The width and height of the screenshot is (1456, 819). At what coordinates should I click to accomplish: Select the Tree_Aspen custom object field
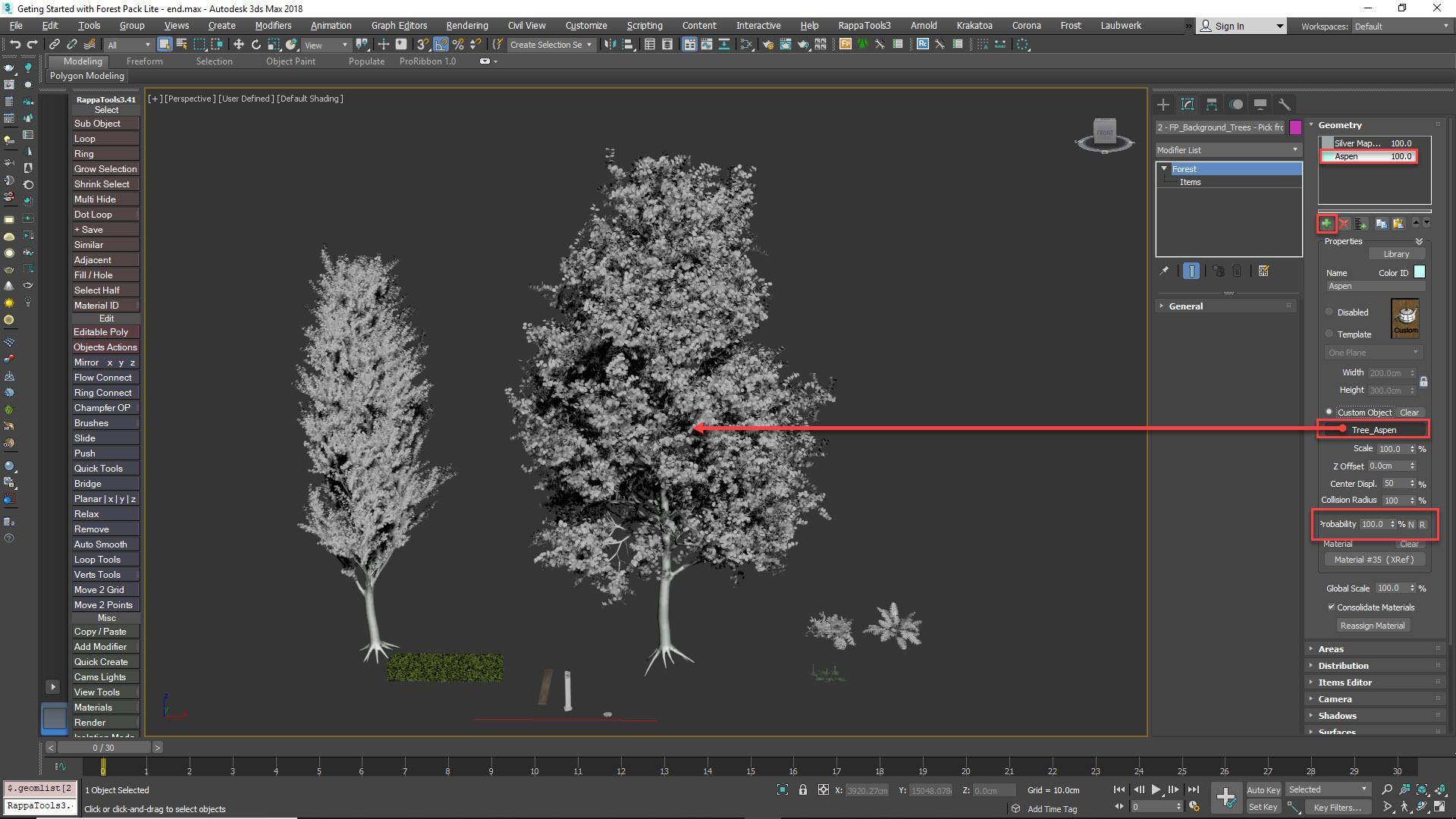pos(1374,429)
